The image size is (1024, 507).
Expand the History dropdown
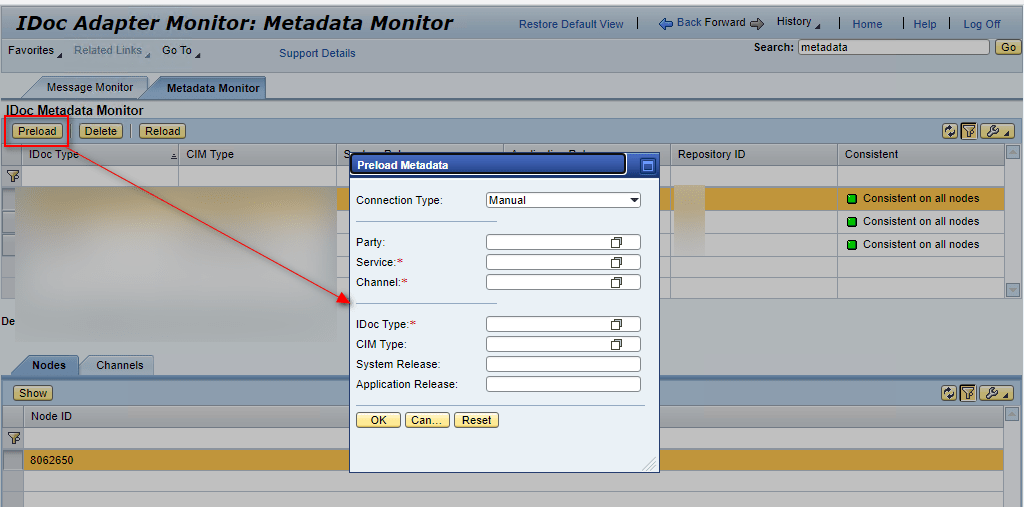[798, 22]
